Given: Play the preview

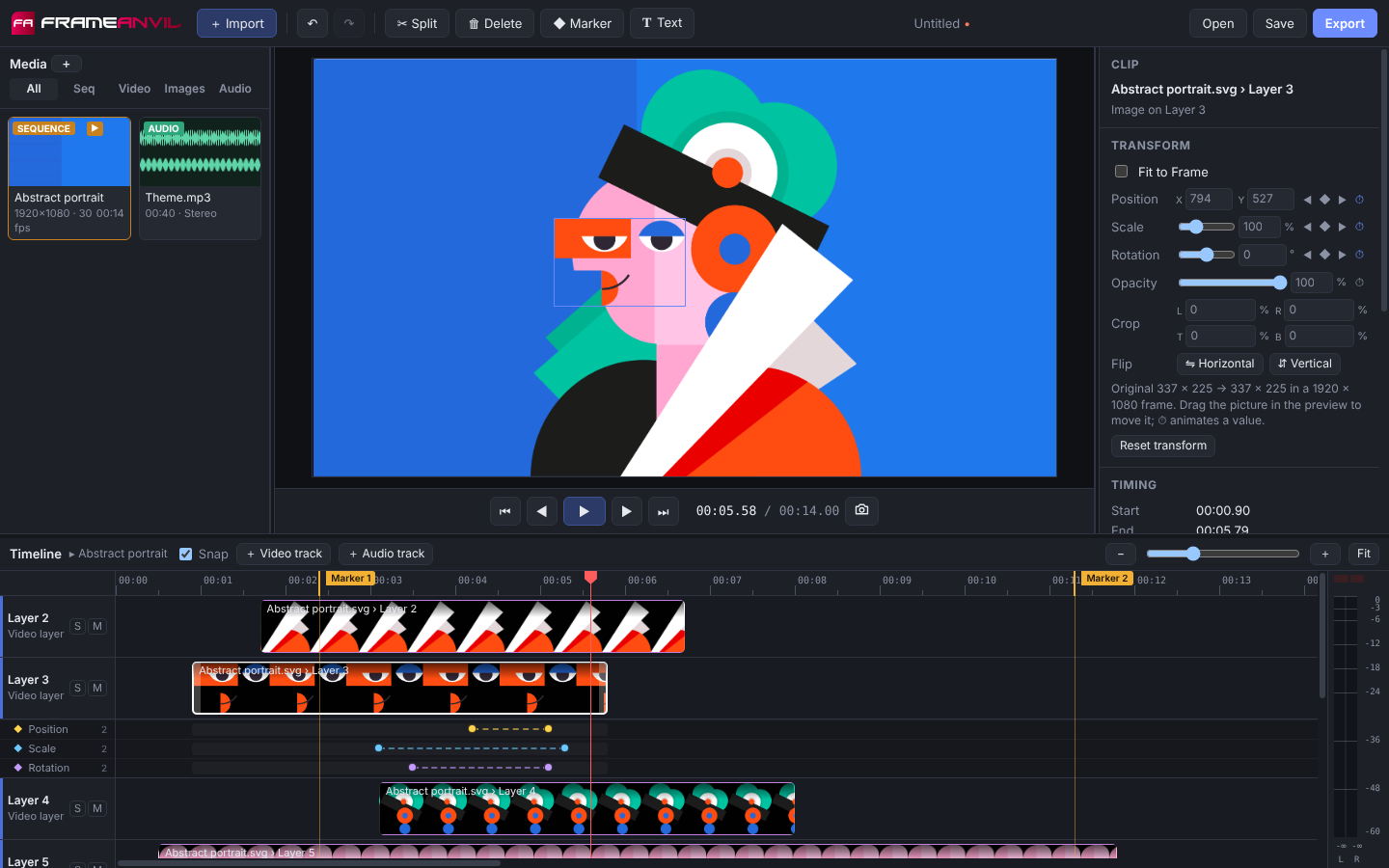Looking at the screenshot, I should pos(585,511).
